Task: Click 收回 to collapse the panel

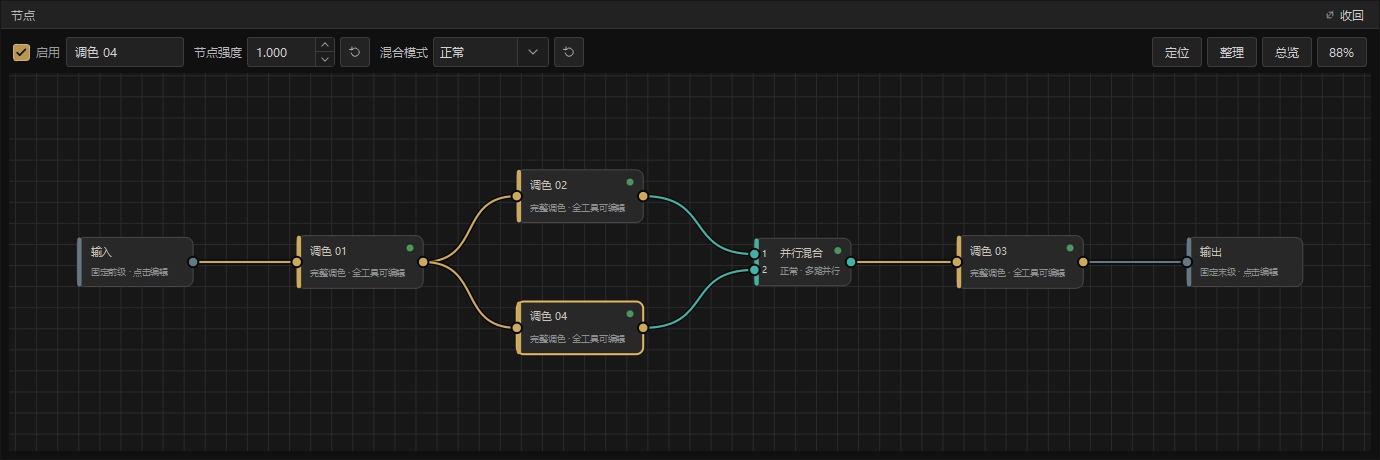Action: click(x=1344, y=14)
